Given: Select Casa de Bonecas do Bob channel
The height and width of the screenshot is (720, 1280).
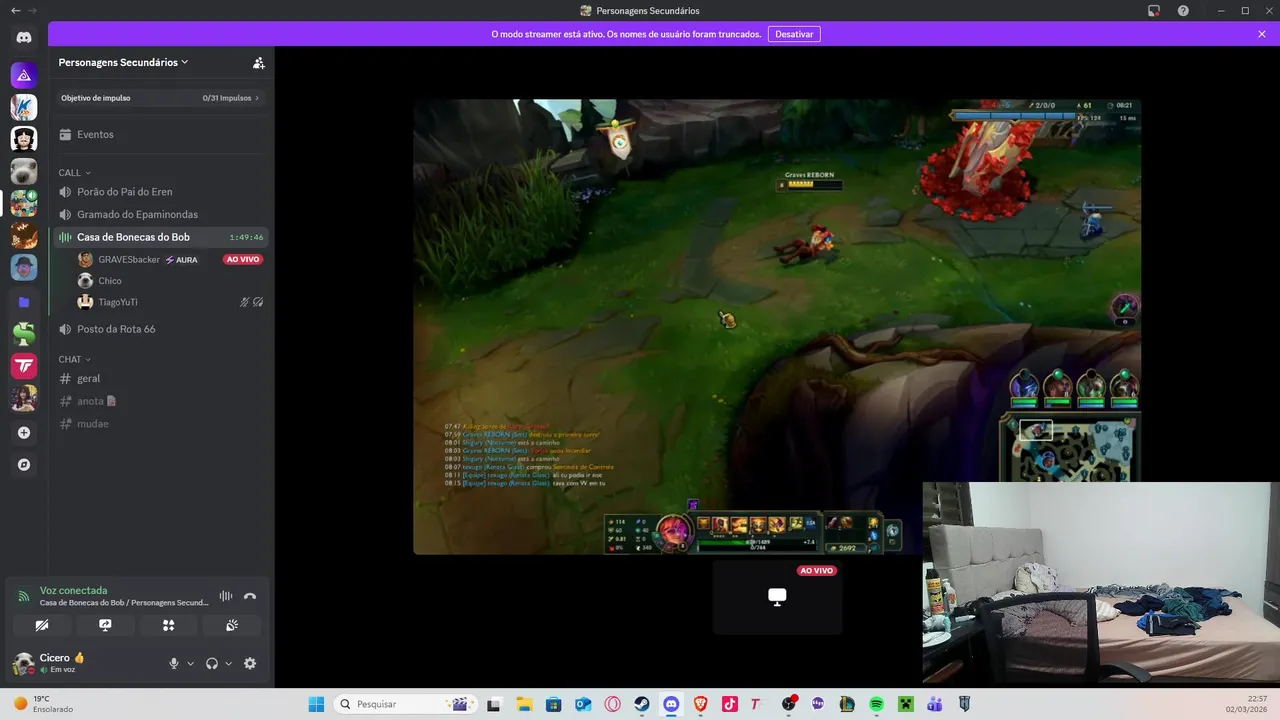Looking at the screenshot, I should pos(161,237).
